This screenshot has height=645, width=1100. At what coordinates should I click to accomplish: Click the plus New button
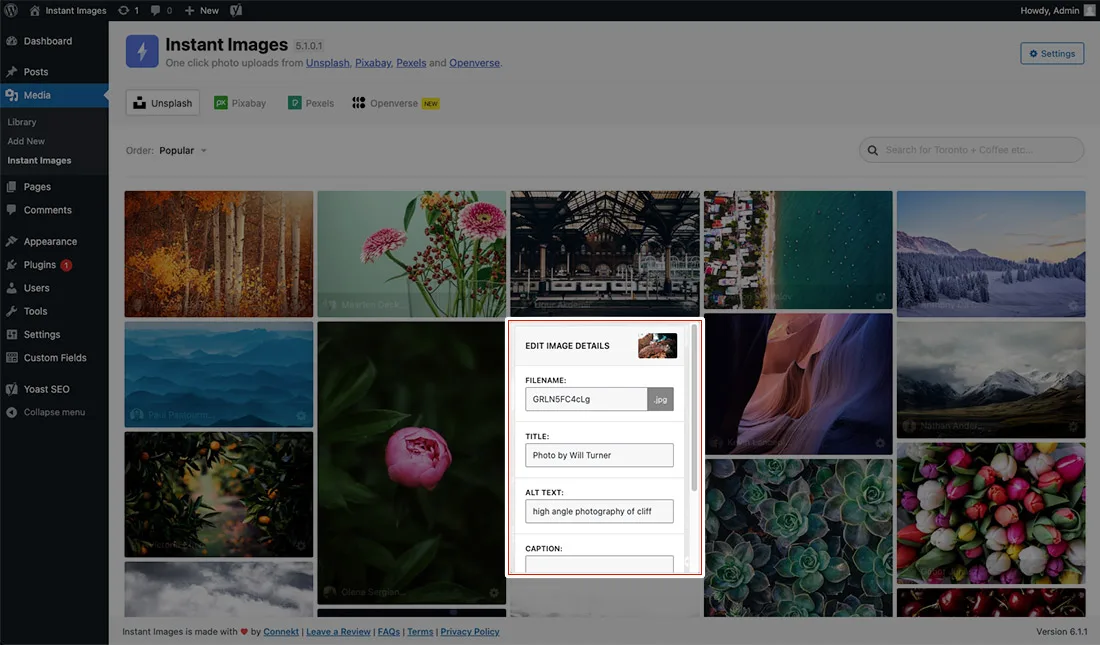[201, 11]
